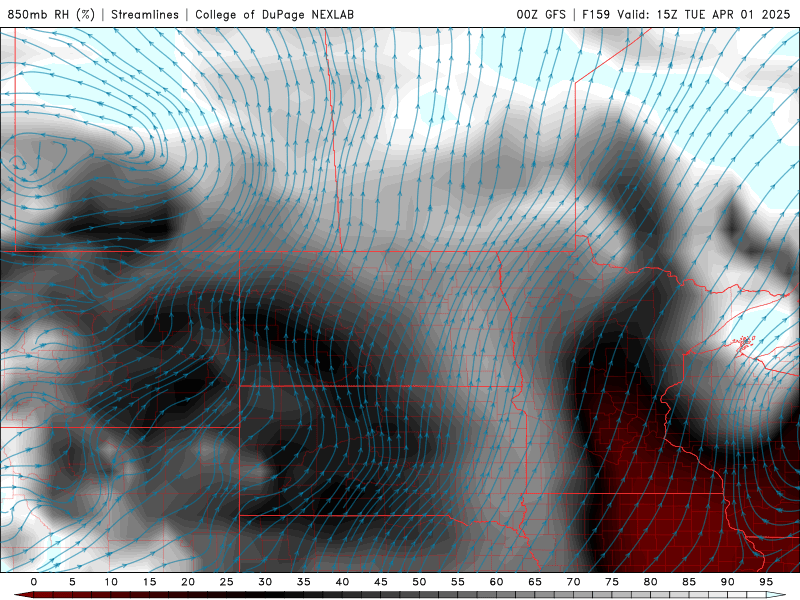
Task: Click the colorbar label '25'
Action: click(x=227, y=582)
